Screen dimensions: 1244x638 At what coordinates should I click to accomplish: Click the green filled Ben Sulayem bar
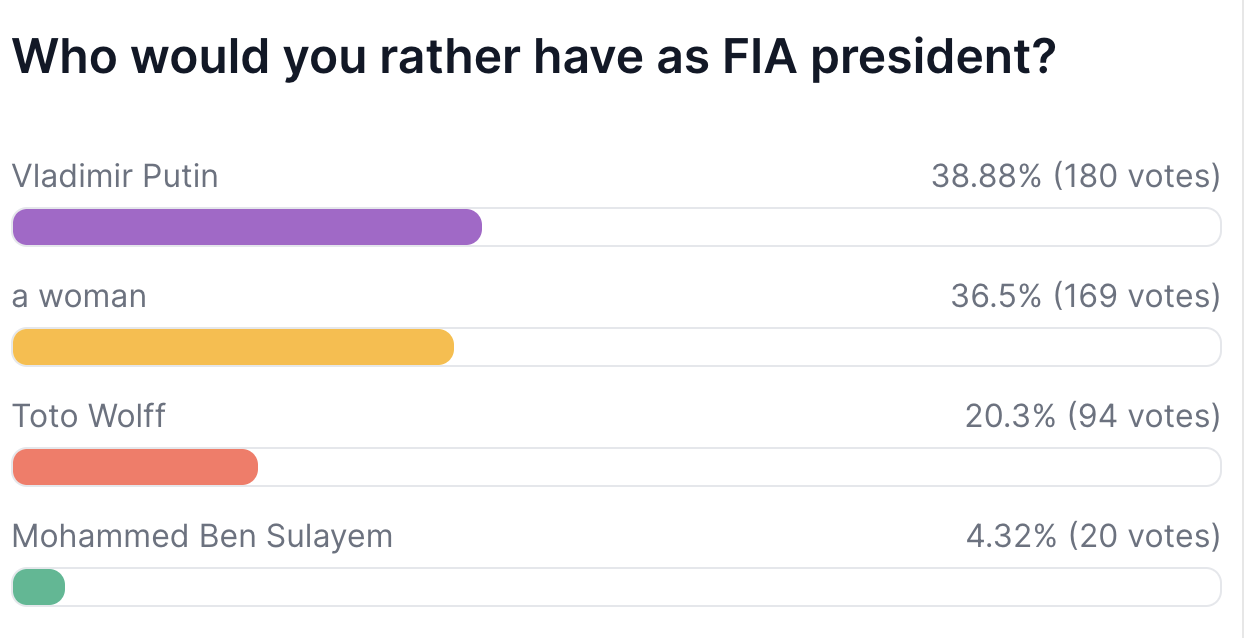[x=39, y=587]
